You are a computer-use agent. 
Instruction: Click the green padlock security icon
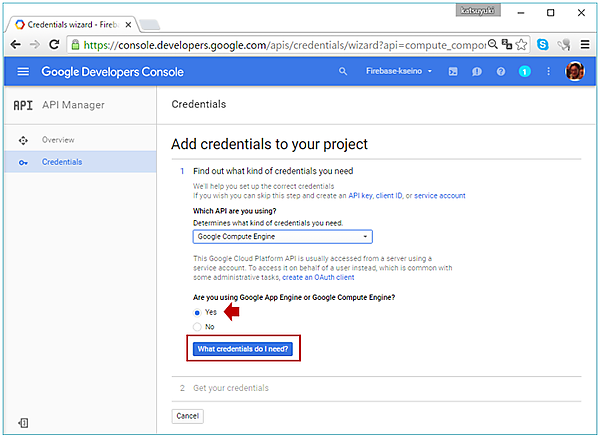pos(75,45)
